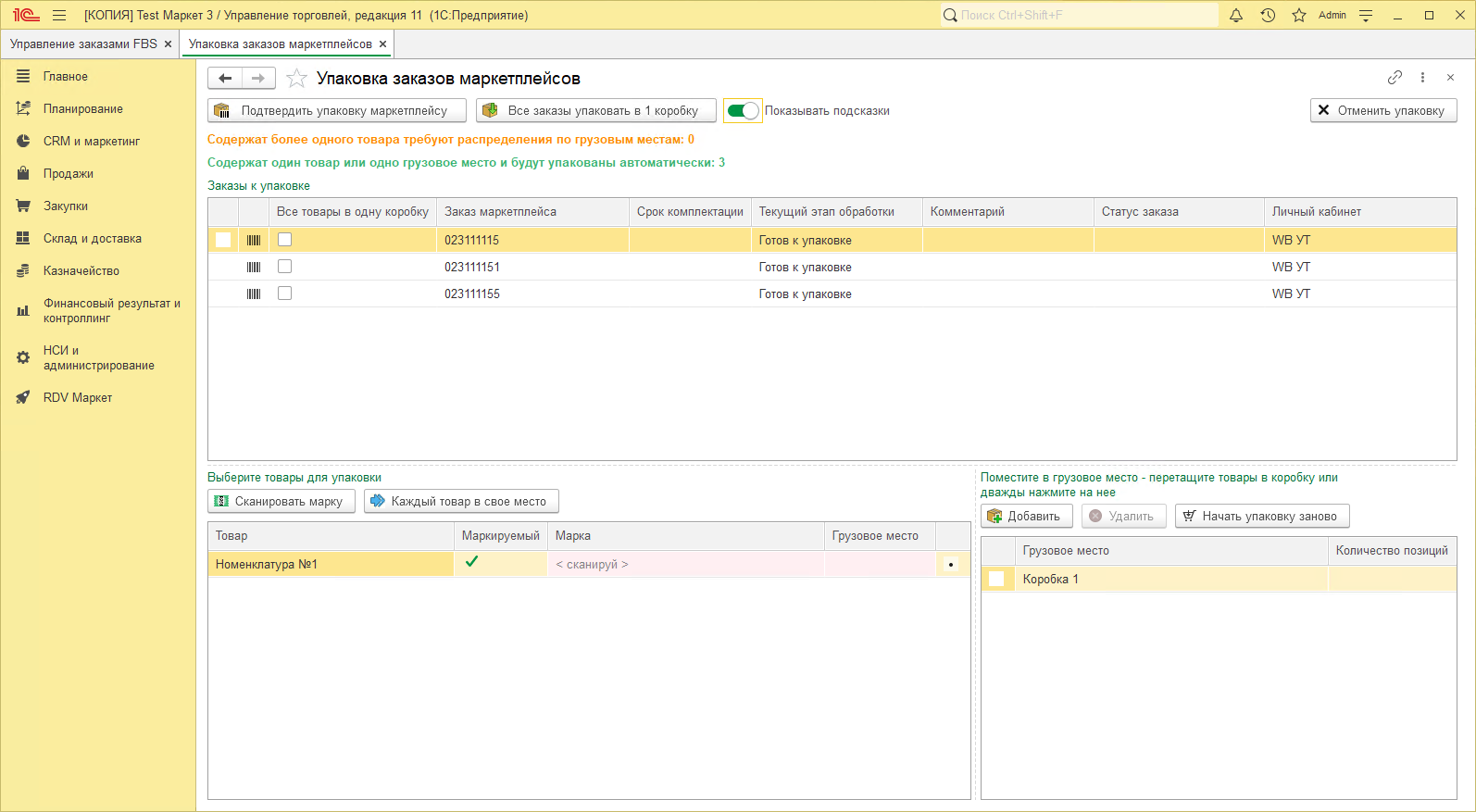Screen dimensions: 1476x812
Task: Open the history clock icon
Action: click(x=1268, y=15)
